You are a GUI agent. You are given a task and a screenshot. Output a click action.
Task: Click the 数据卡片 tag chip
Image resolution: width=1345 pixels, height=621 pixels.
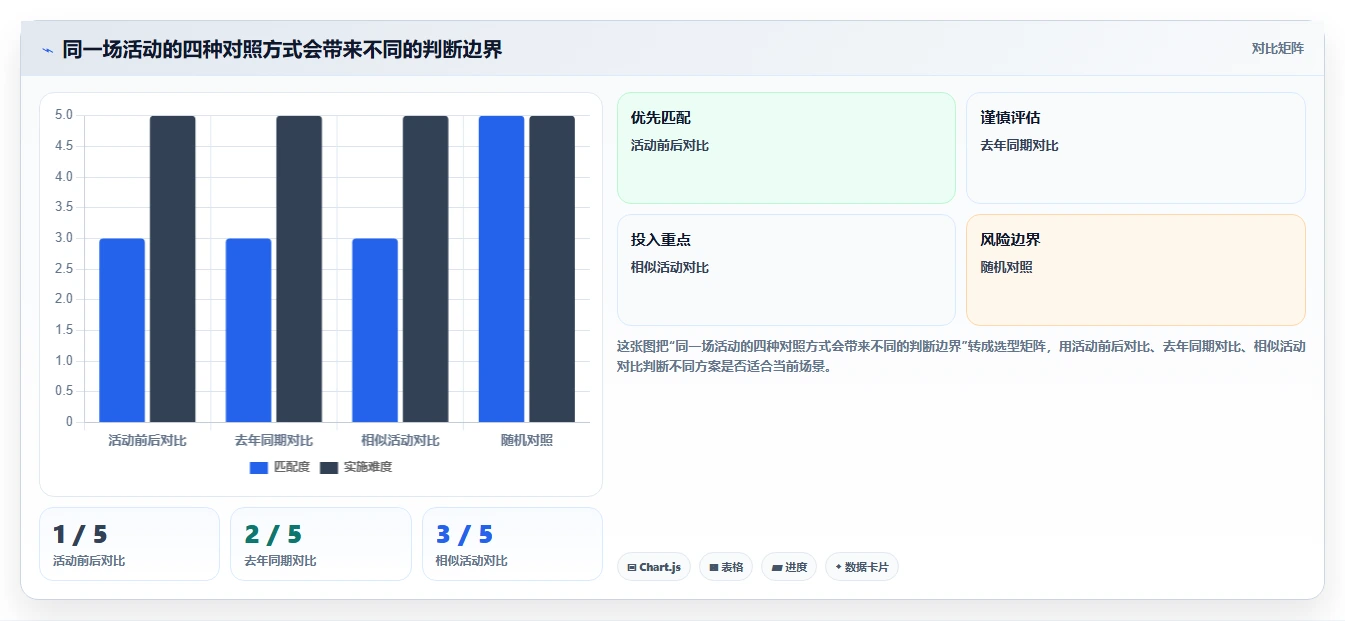pos(862,567)
